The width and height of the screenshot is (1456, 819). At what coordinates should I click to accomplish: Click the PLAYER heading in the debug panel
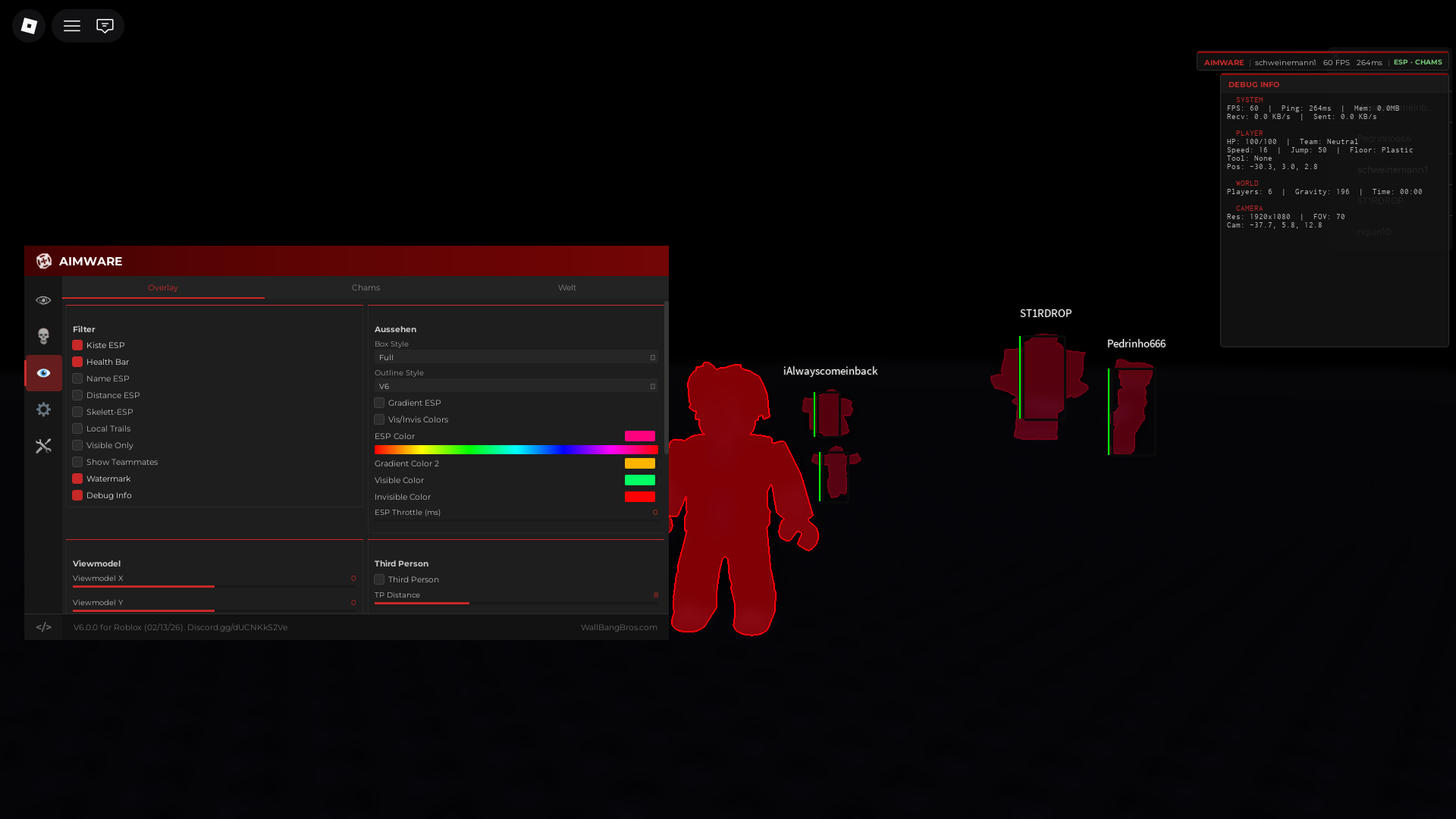tap(1250, 133)
